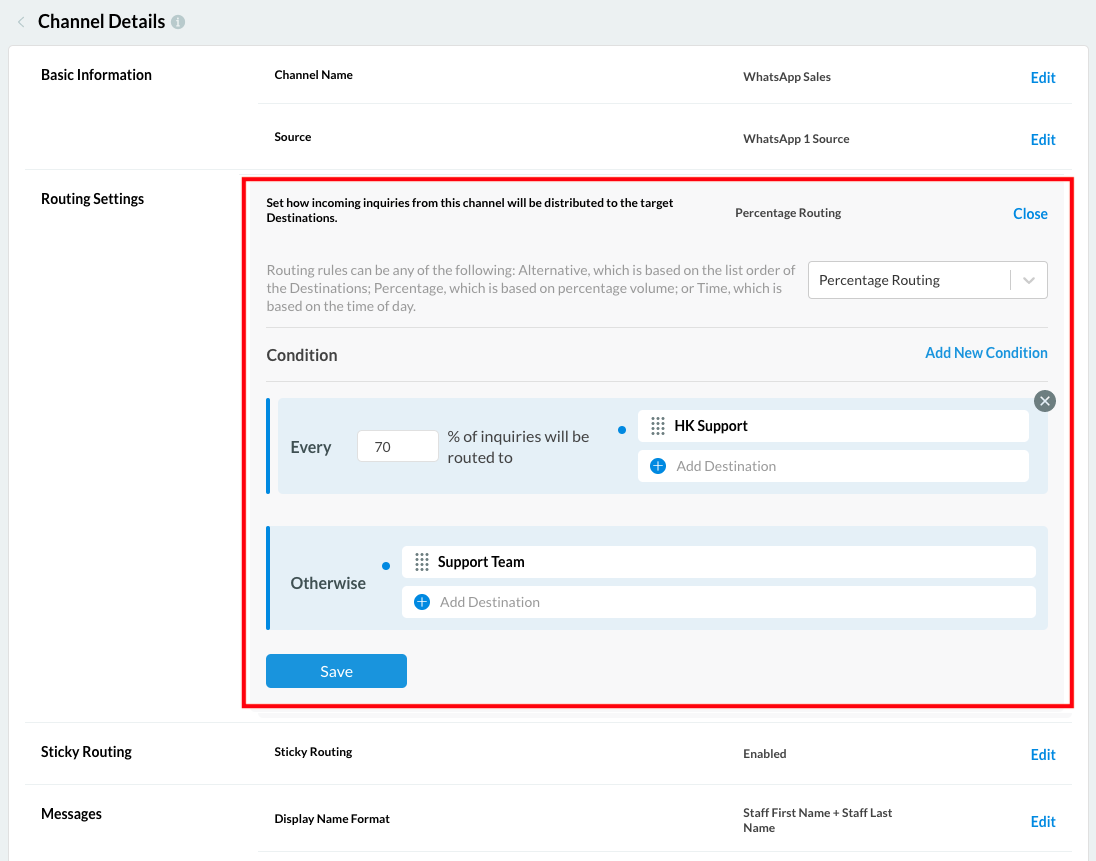Add a new routing condition
1096x861 pixels.
pos(986,353)
